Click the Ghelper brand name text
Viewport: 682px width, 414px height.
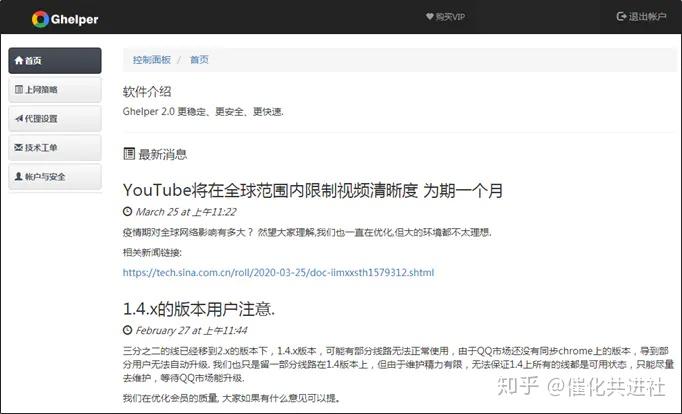tap(74, 20)
